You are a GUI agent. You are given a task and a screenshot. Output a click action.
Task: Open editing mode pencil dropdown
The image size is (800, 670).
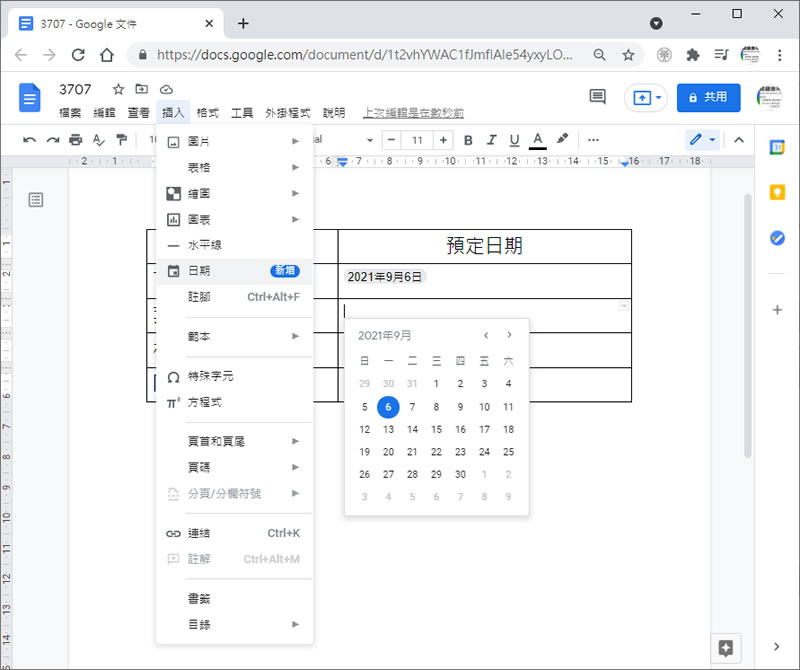click(702, 140)
